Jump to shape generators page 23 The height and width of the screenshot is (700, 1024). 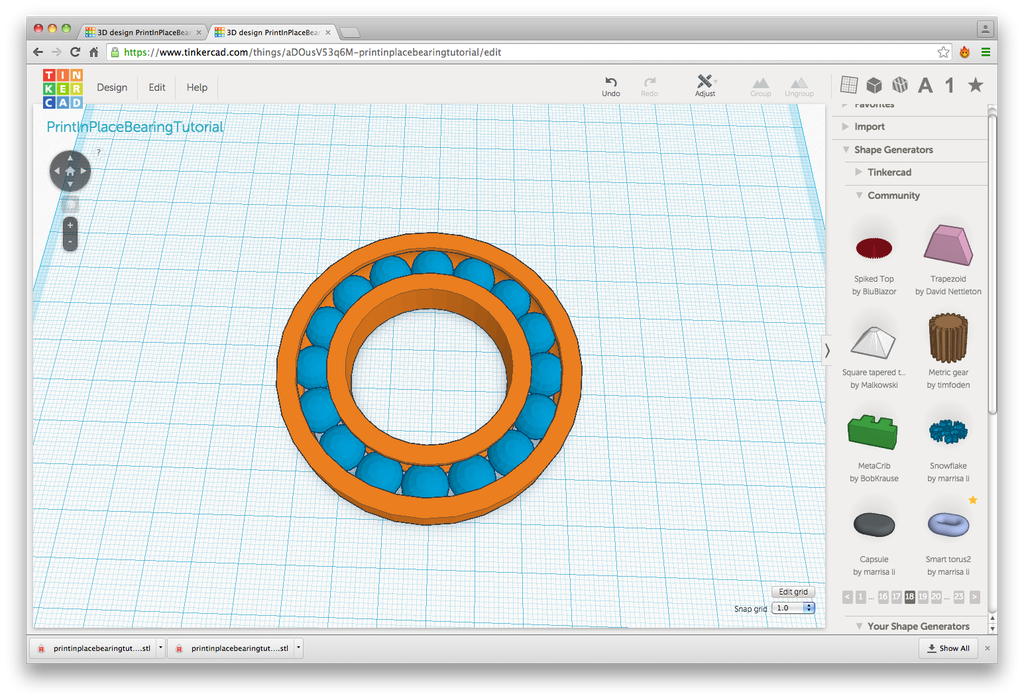[959, 597]
